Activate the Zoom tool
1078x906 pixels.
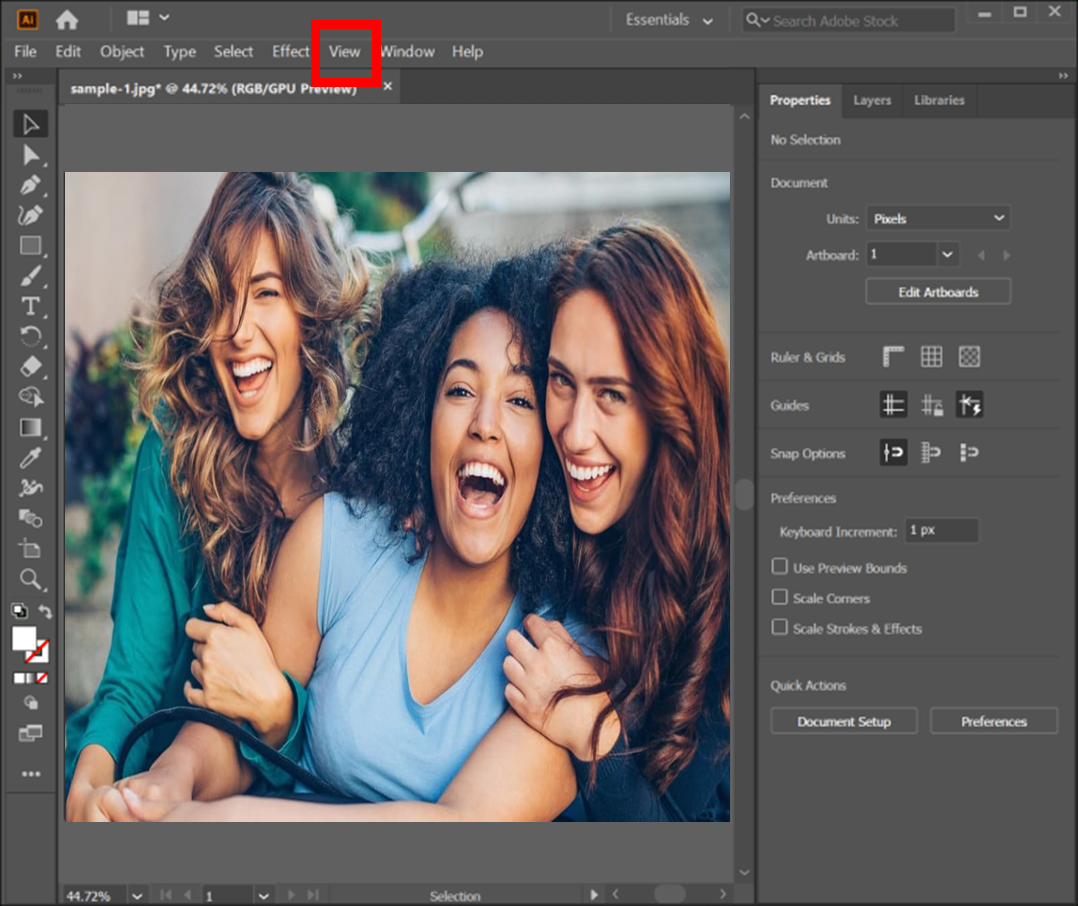pos(31,579)
